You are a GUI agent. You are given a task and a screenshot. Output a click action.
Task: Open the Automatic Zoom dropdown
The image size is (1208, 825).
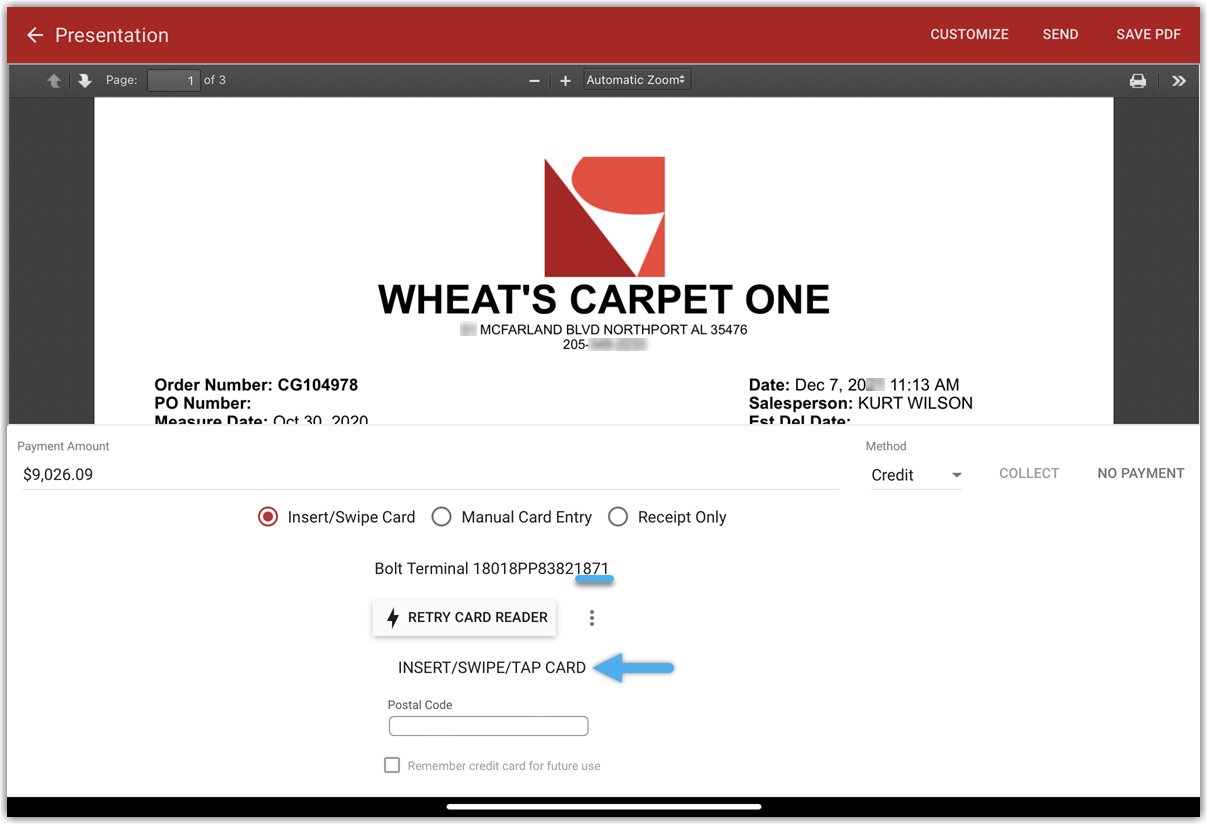pos(636,80)
